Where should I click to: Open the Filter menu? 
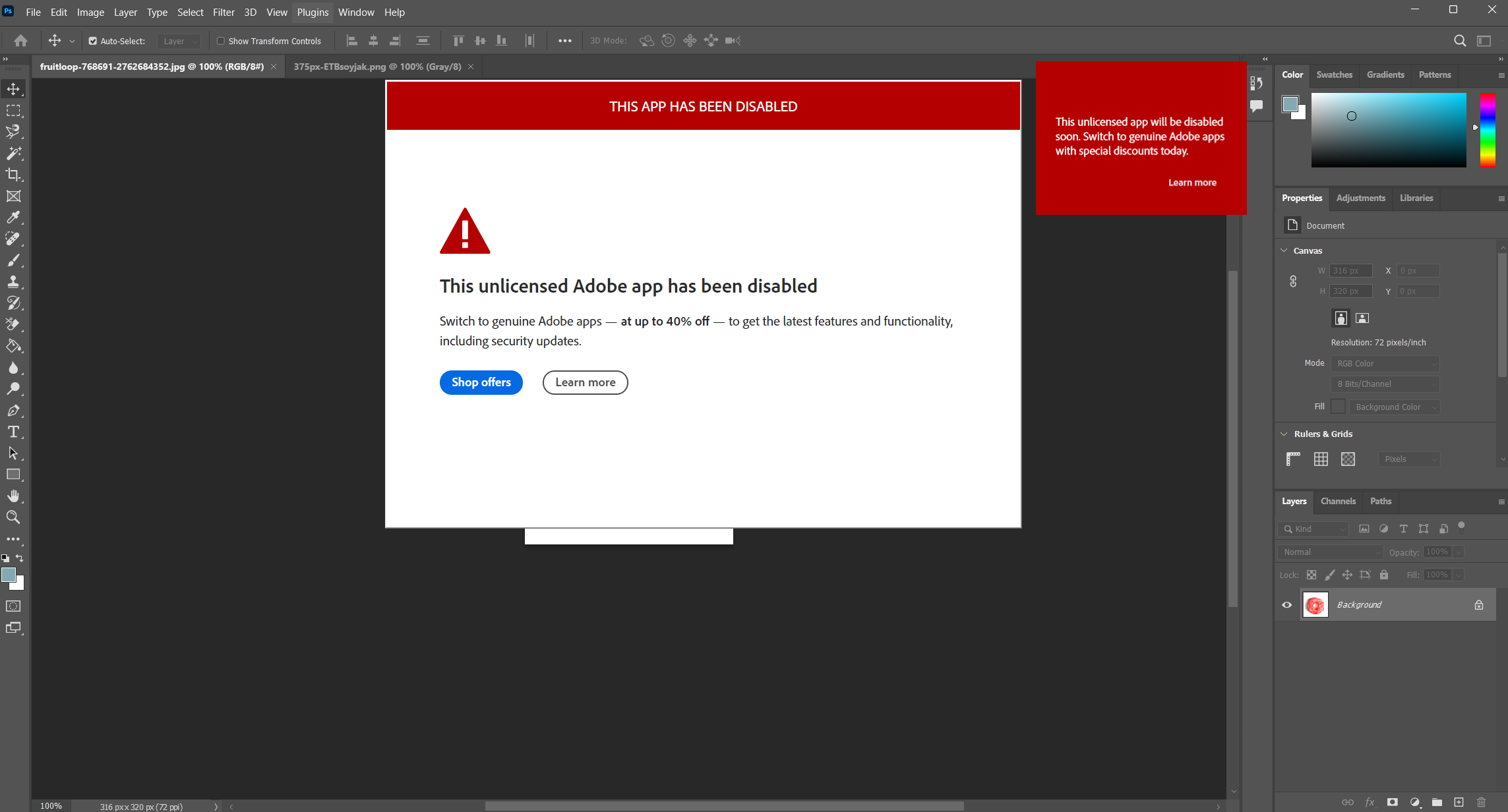(x=224, y=12)
